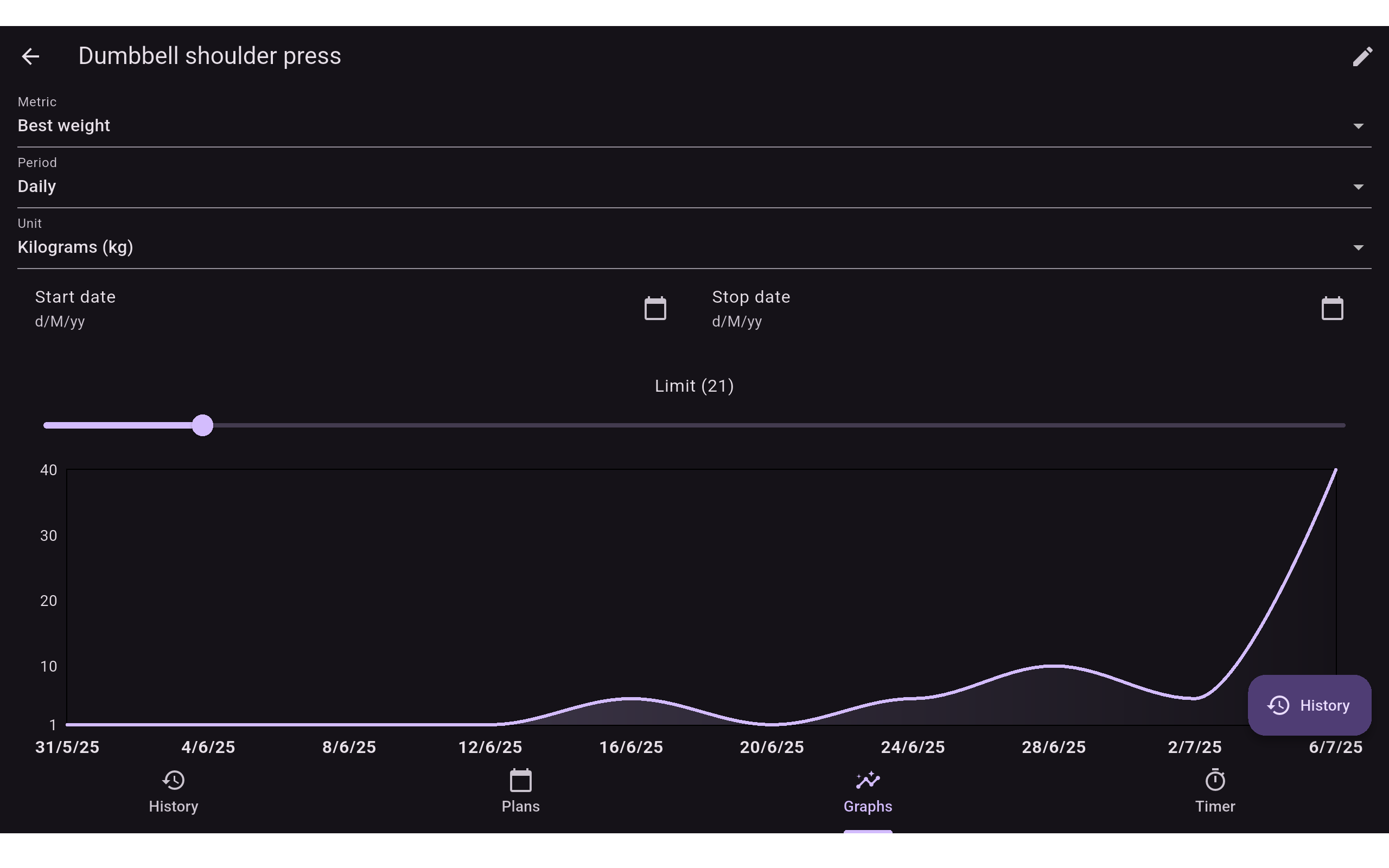Click the 28/6/25 axis date label

1054,748
